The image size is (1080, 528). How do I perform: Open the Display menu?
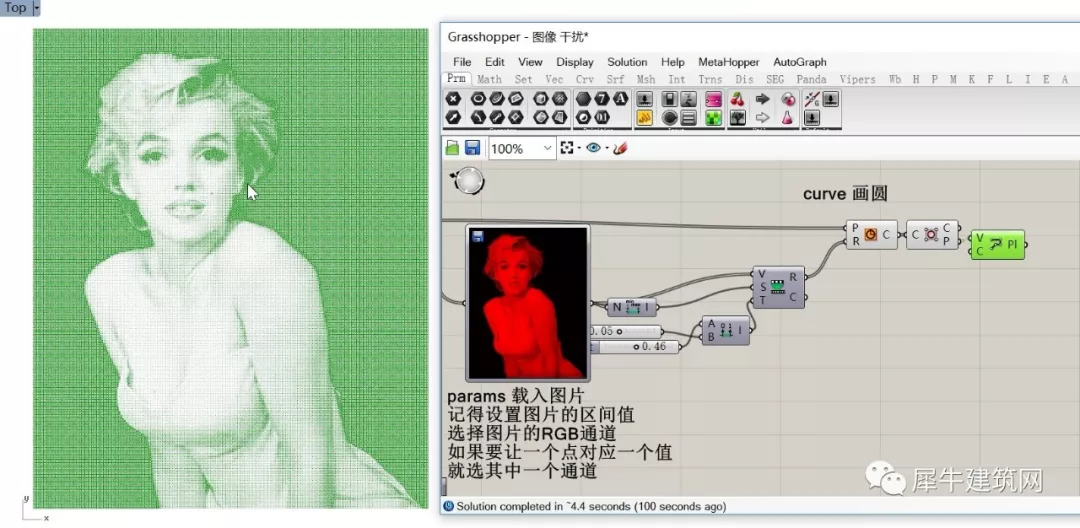574,62
